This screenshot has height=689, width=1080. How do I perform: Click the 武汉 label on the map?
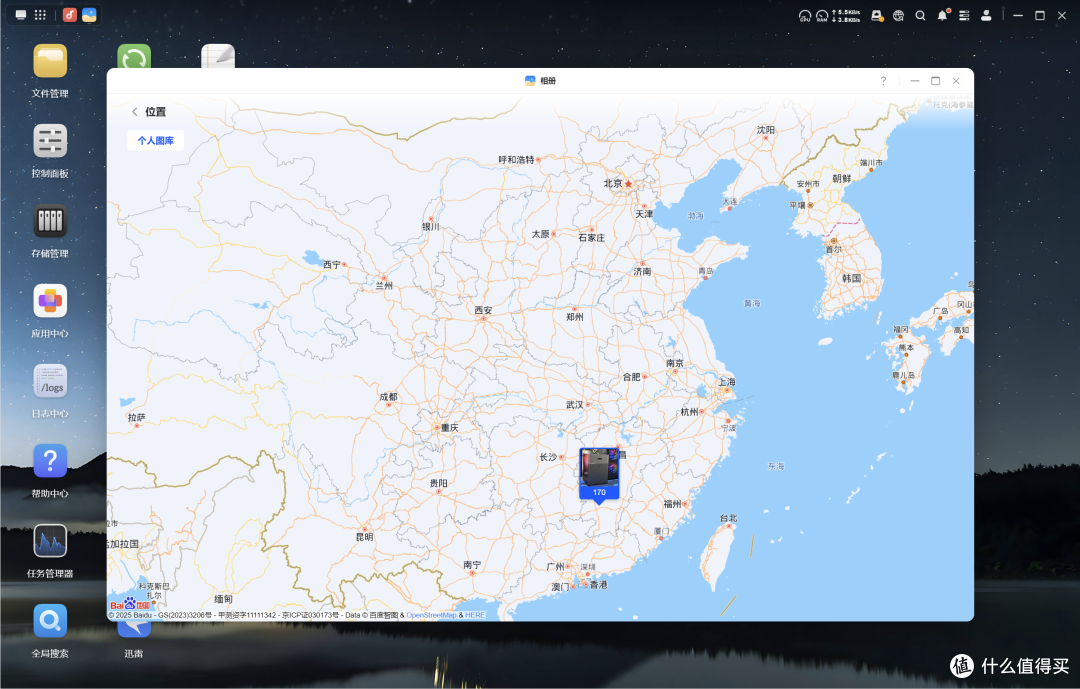coord(574,404)
